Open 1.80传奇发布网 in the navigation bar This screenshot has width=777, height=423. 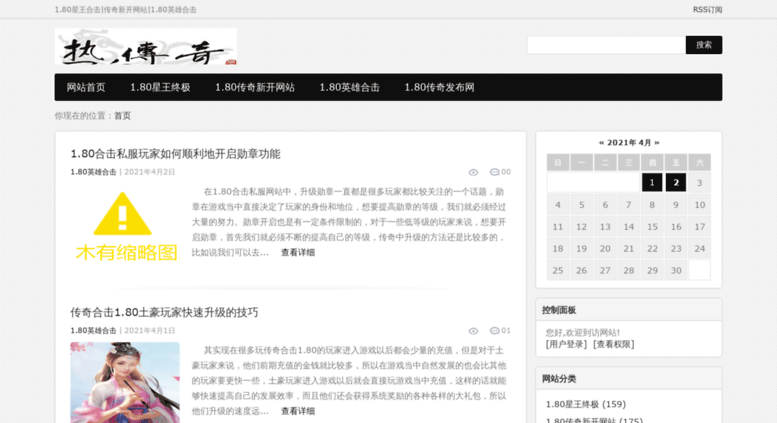coord(440,87)
